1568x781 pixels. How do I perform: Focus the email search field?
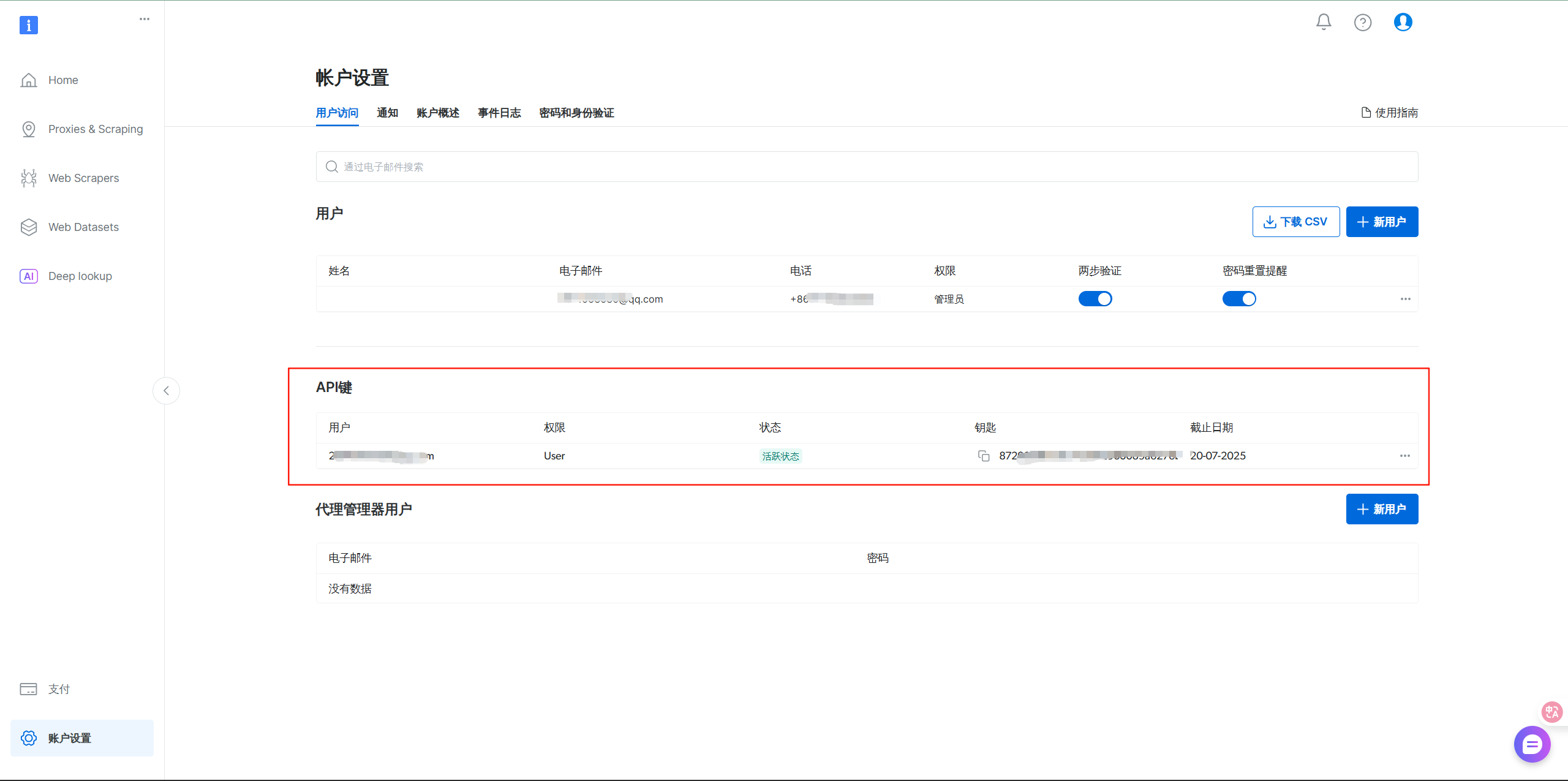867,167
